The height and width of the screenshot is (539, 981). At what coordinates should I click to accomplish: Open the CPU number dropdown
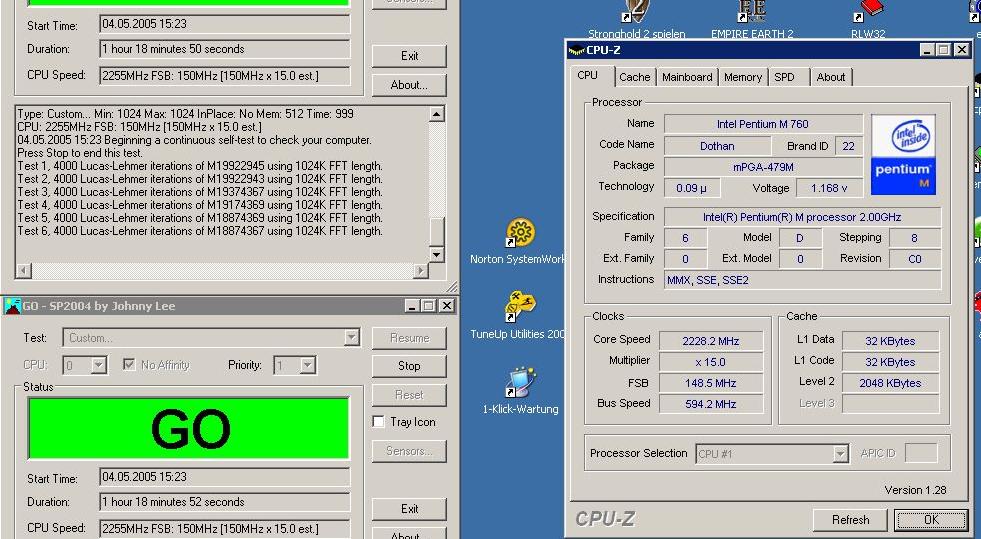pyautogui.click(x=98, y=365)
